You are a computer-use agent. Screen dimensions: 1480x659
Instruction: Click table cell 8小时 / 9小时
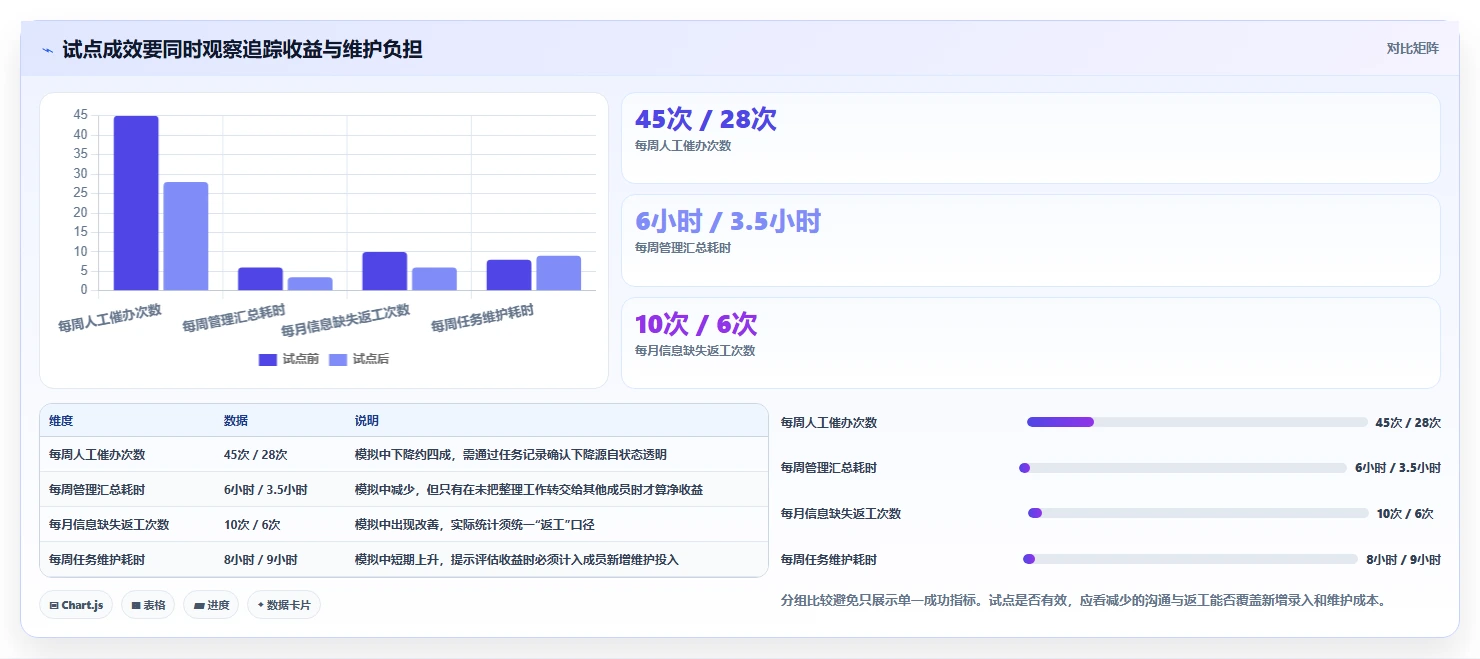[261, 560]
